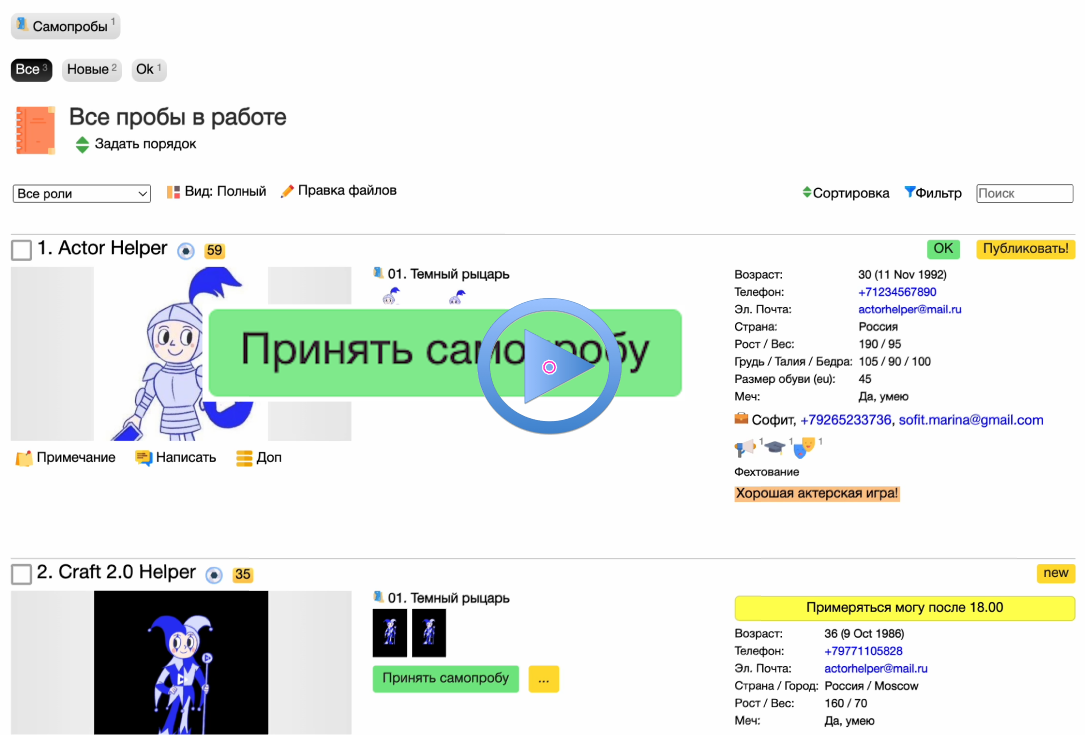Click the yellow ... more button
The height and width of the screenshot is (747, 1085).
[544, 679]
